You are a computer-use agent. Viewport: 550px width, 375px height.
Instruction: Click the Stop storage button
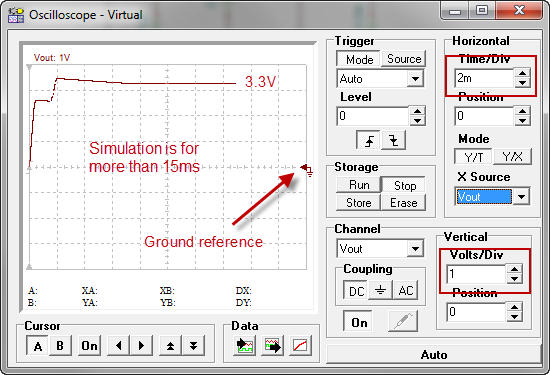click(403, 185)
